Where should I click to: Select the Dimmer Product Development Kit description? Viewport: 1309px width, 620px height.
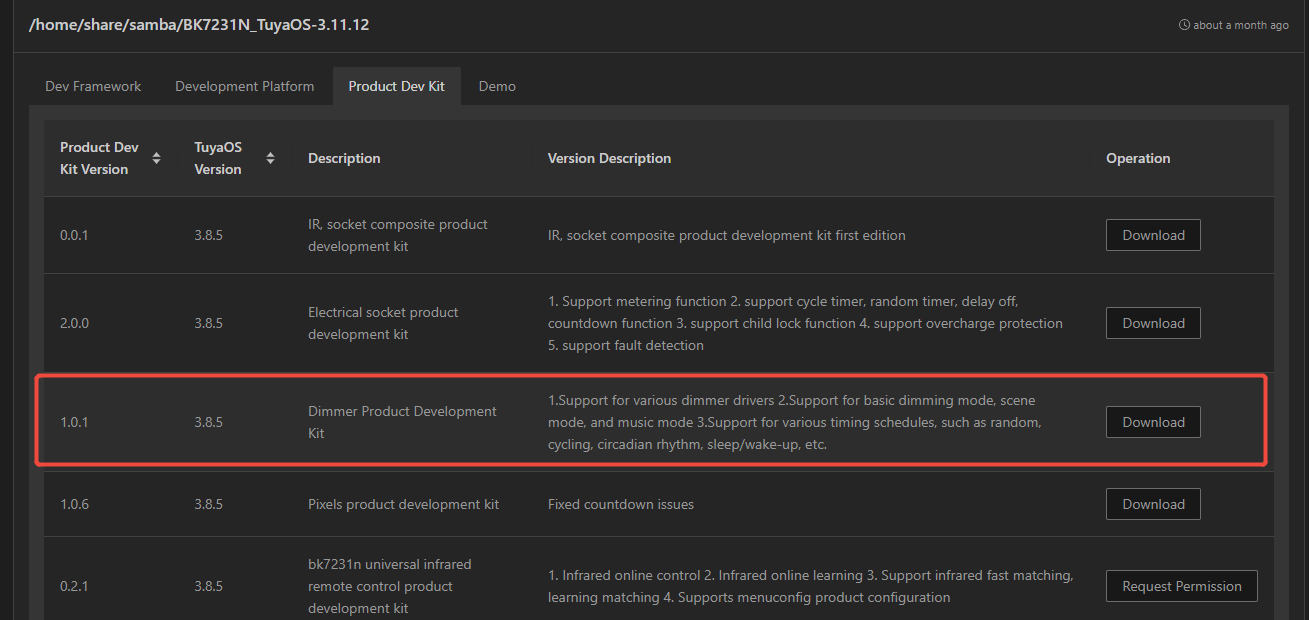tap(402, 422)
